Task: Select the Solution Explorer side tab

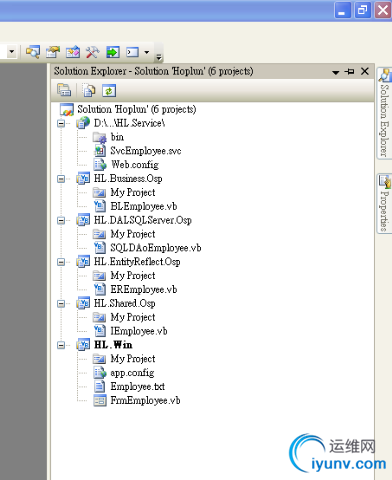Action: tap(384, 112)
